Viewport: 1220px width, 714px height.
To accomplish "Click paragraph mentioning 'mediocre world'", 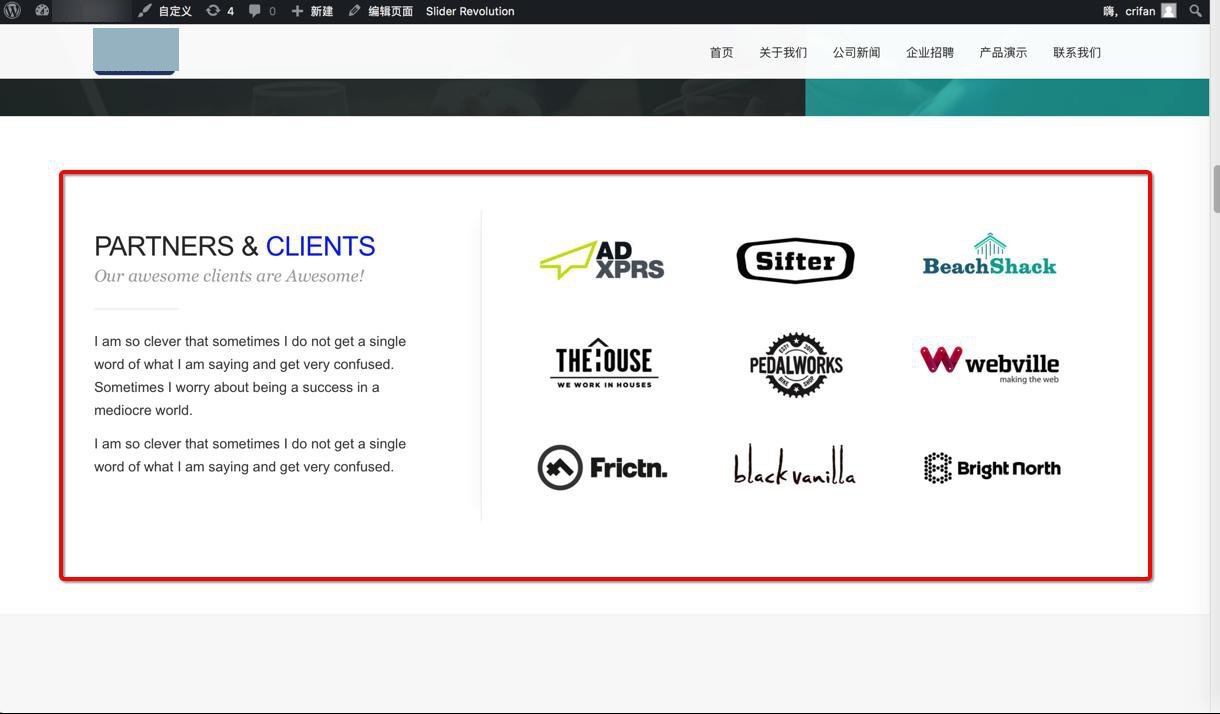I will (250, 375).
